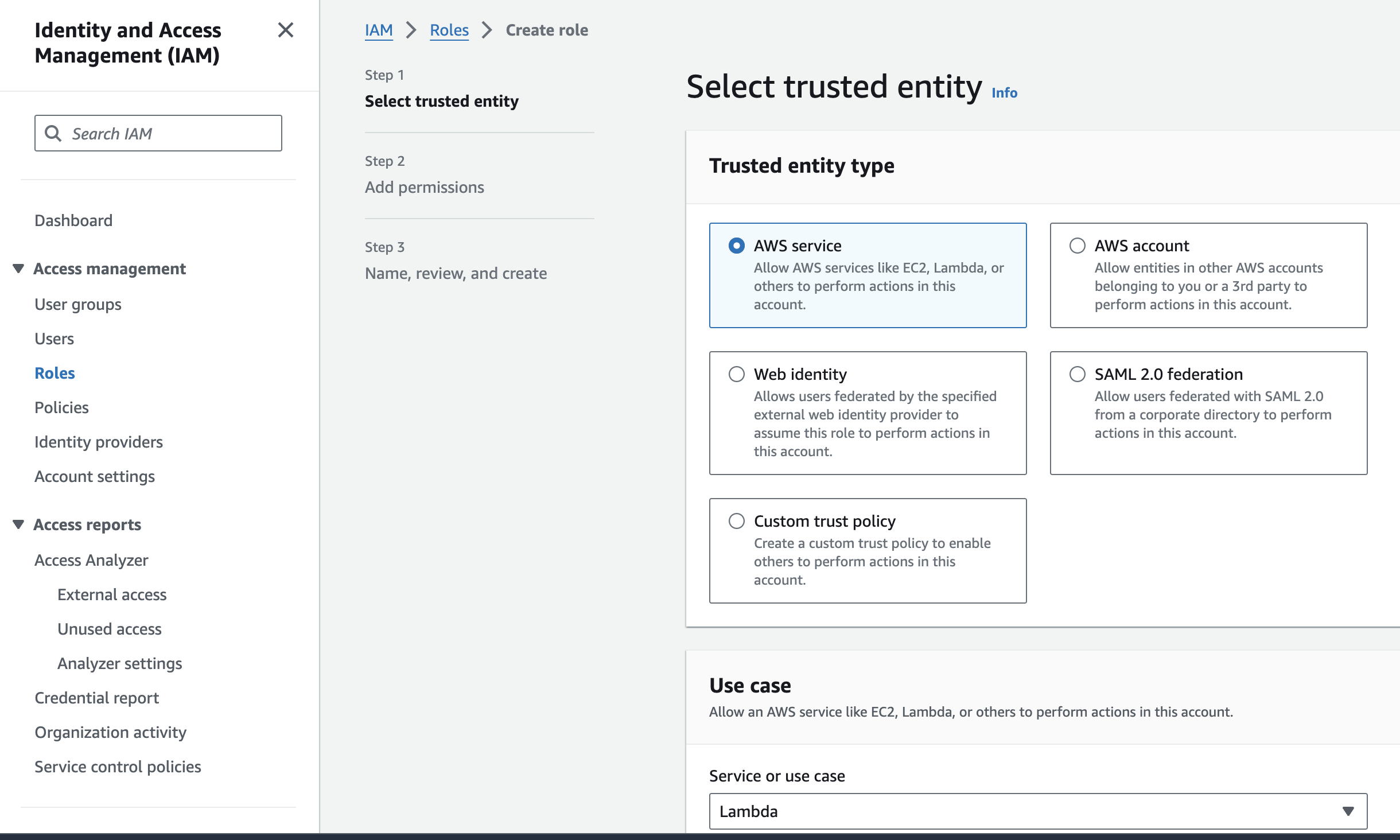The width and height of the screenshot is (1400, 840).
Task: Pick the SAML 2.0 federation option
Action: pos(1078,374)
